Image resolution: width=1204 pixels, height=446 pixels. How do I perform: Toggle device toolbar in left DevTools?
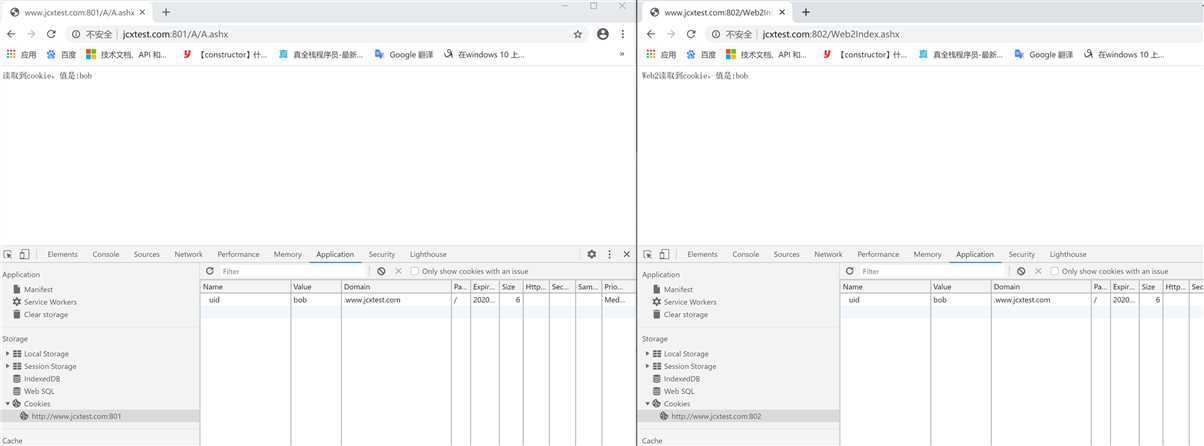click(24, 254)
